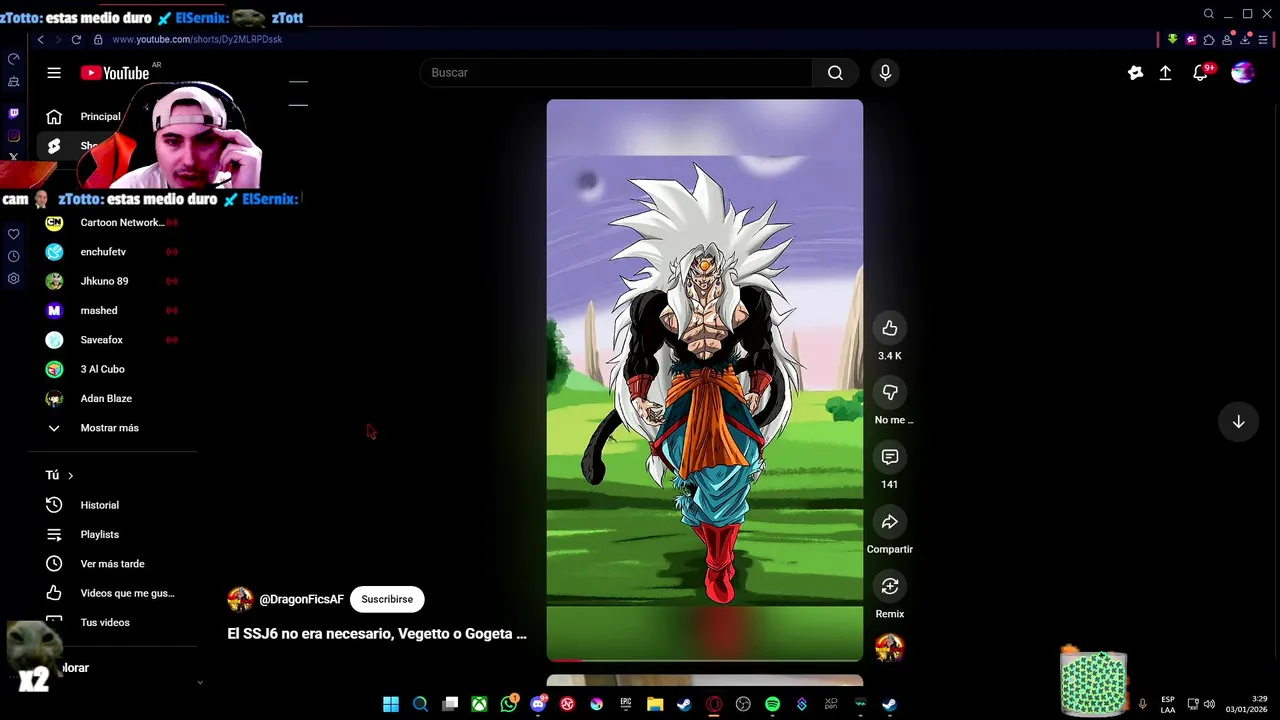Click the star badge icon in YouTube's header
The height and width of the screenshot is (720, 1280).
click(x=1135, y=73)
